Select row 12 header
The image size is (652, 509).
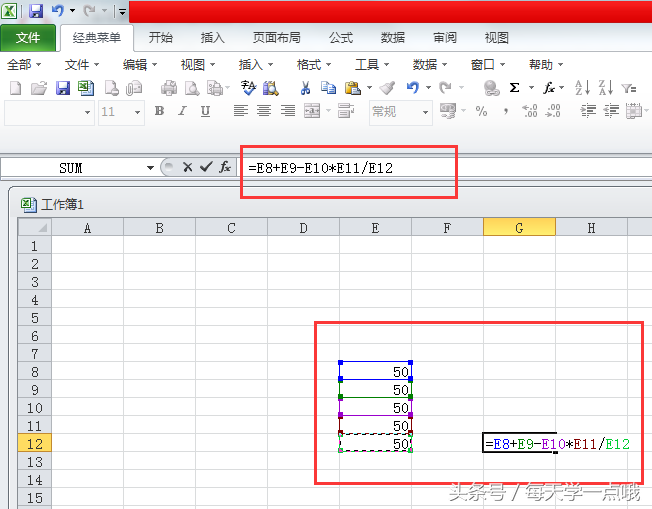(x=35, y=444)
